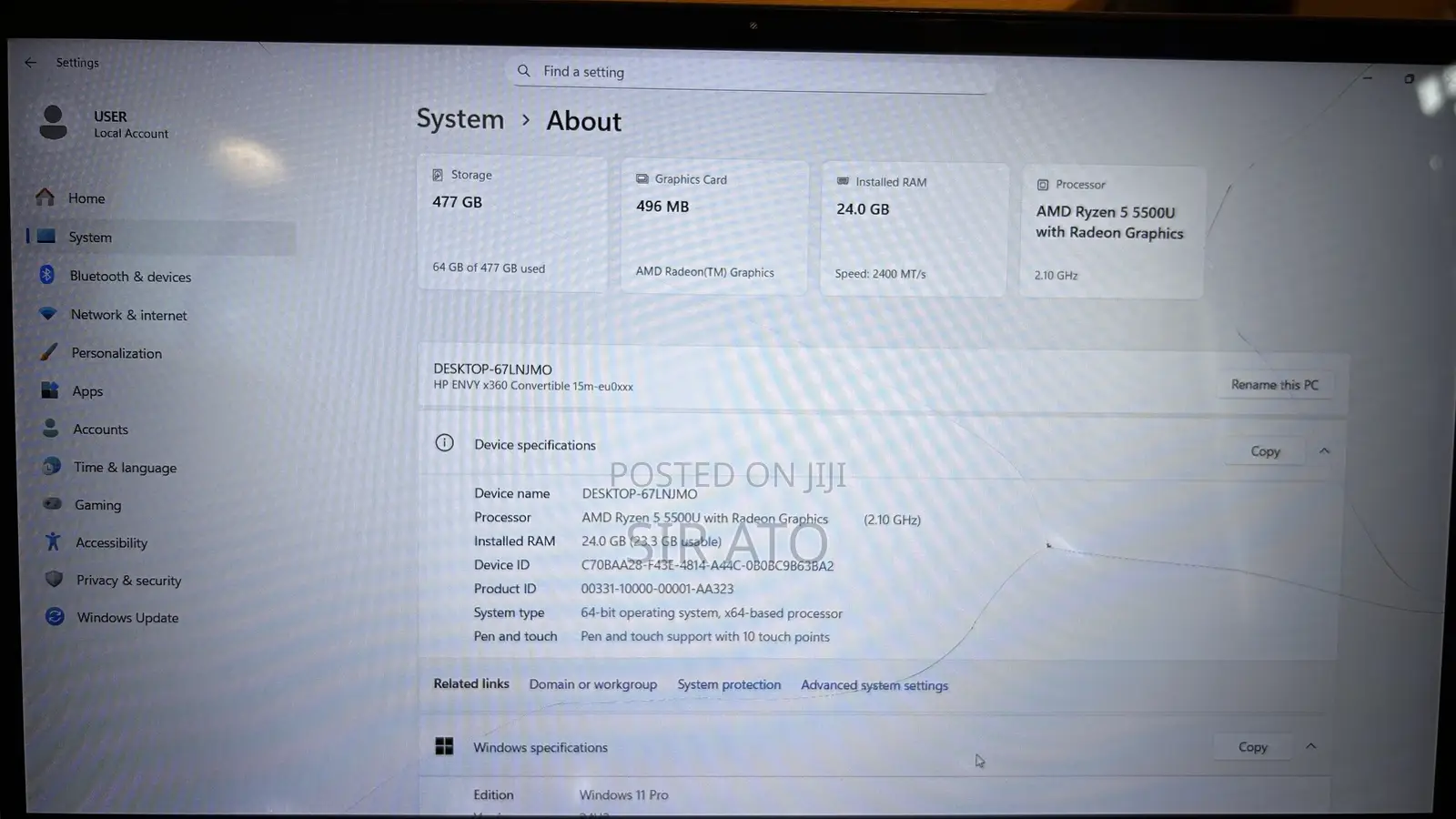Open System protection link

729,684
